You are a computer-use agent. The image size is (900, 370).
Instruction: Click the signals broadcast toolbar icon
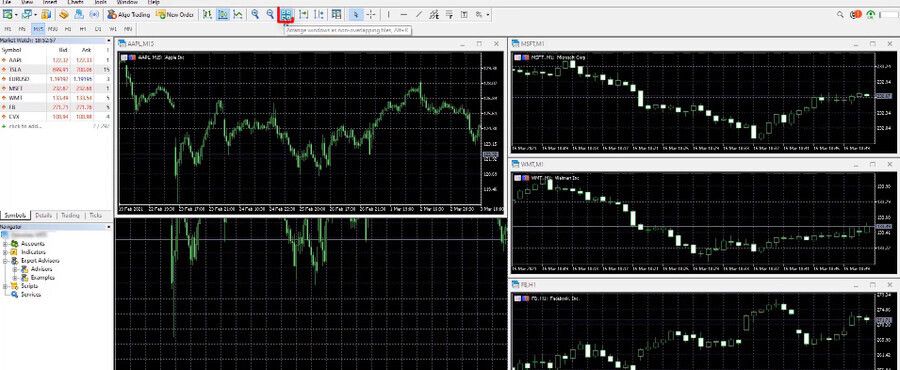coord(94,14)
